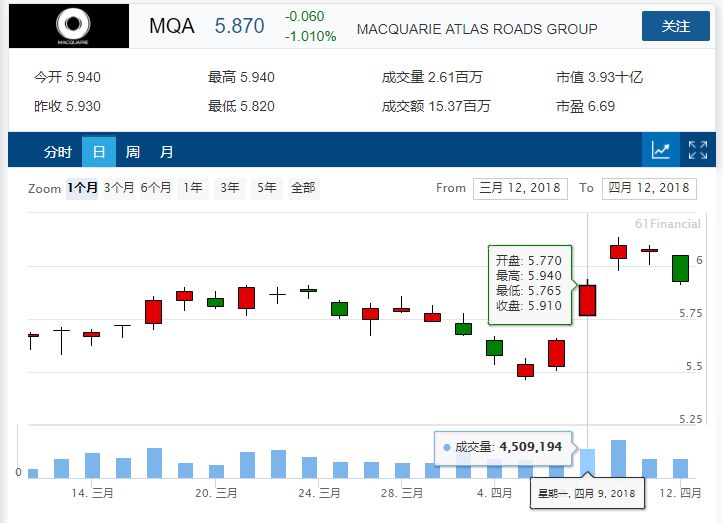
Task: Switch to 分时 intraday tab
Action: (x=58, y=152)
